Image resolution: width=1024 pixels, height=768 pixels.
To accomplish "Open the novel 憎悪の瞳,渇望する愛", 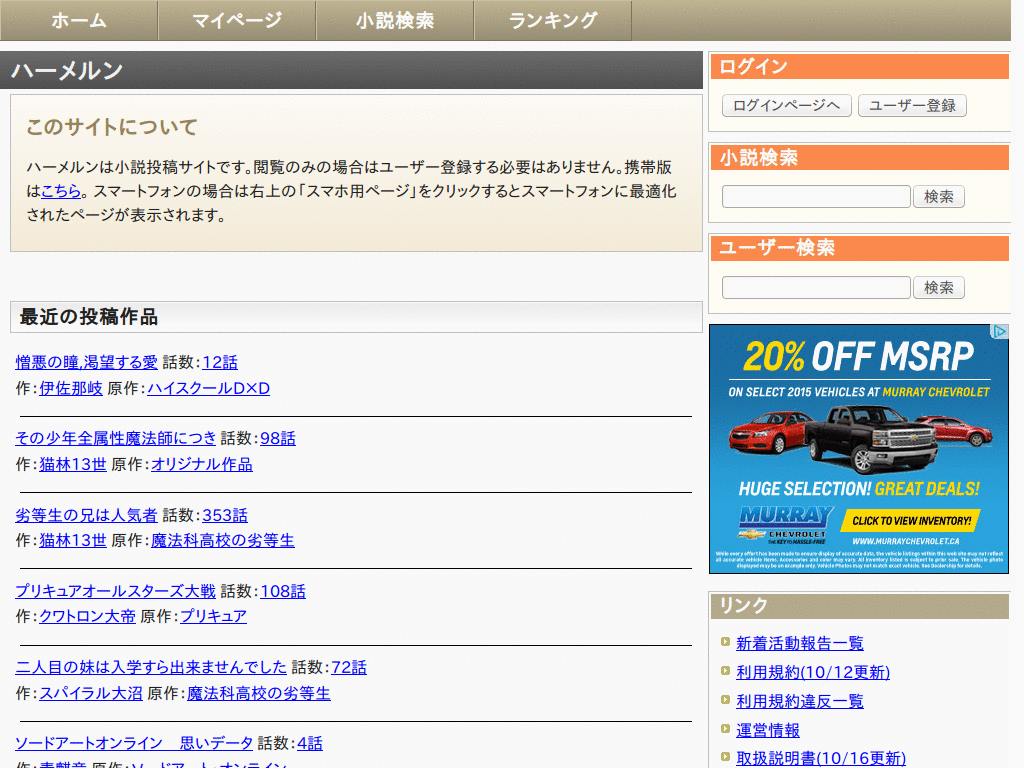I will pos(87,362).
